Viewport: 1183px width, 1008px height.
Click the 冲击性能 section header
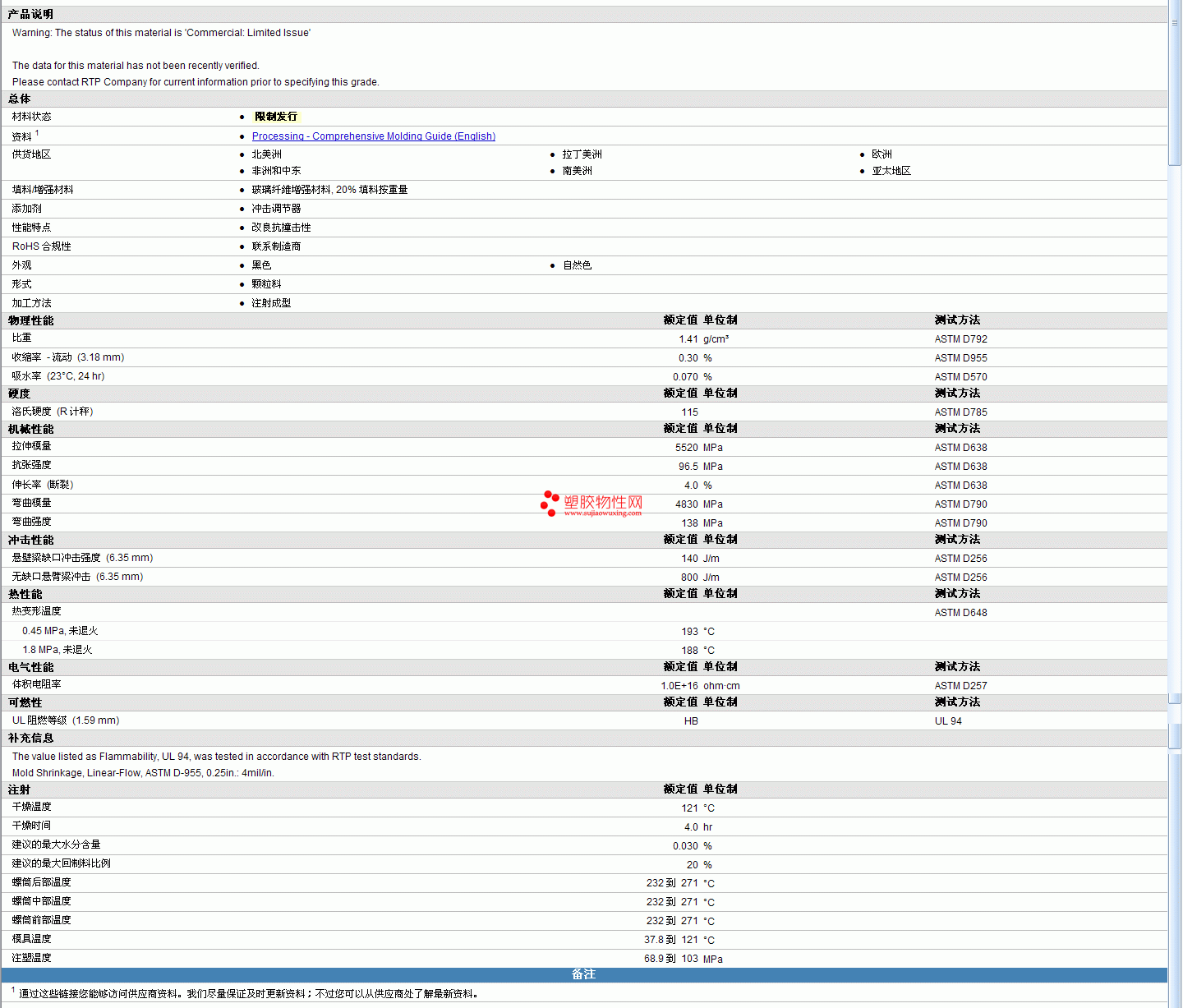point(31,540)
